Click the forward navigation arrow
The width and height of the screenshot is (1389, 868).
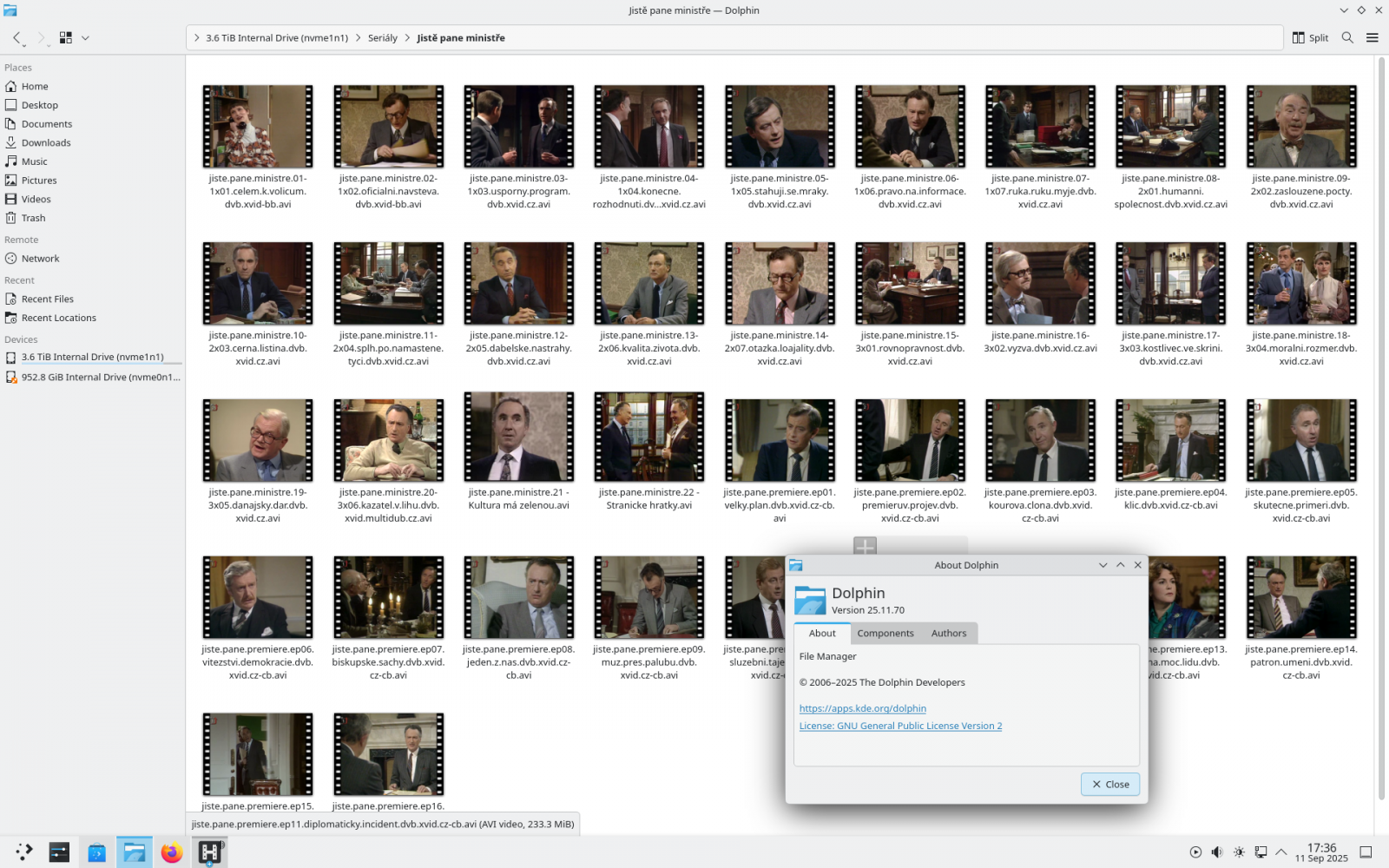[x=41, y=37]
